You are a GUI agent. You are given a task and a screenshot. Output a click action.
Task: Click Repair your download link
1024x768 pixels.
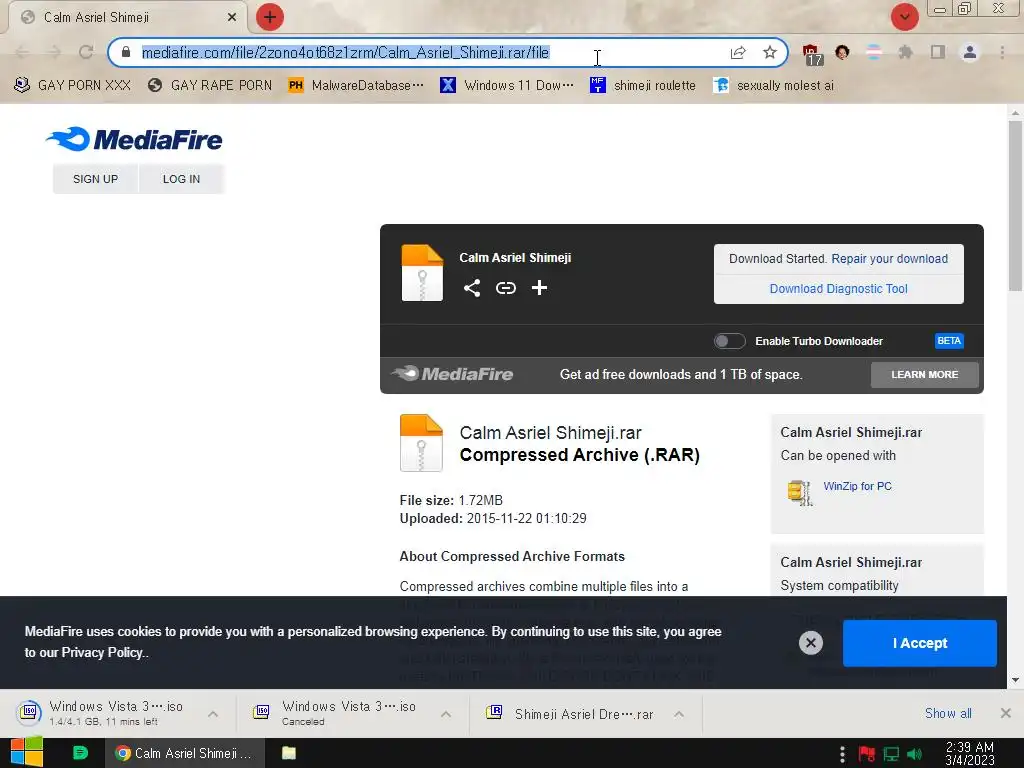click(889, 259)
